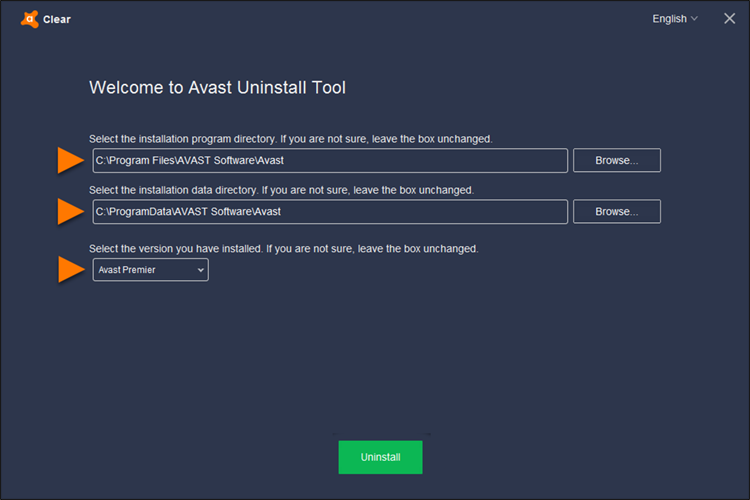Click the orange arrow beside data directory
Image resolution: width=750 pixels, height=500 pixels.
tap(69, 211)
